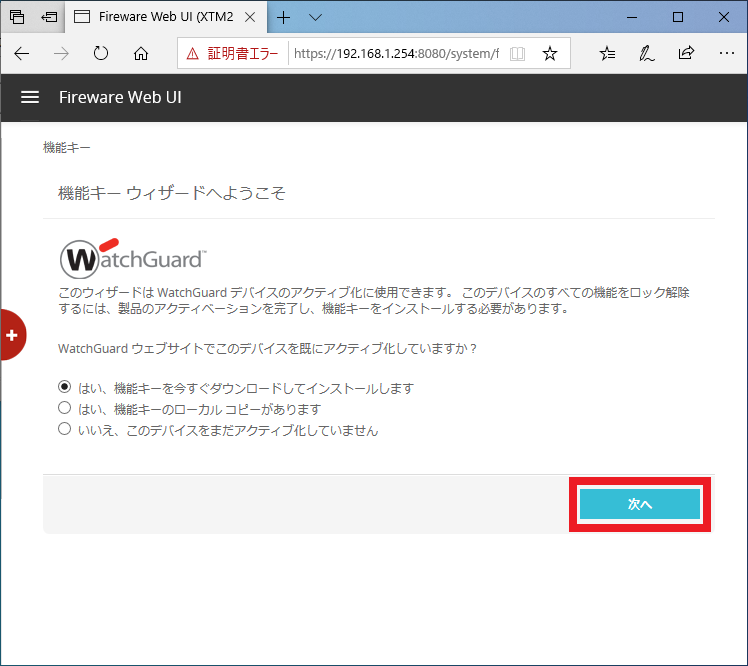Viewport: 748px width, 666px height.
Task: Click the 機能キー ウィザードへようこそ heading
Action: [x=172, y=193]
